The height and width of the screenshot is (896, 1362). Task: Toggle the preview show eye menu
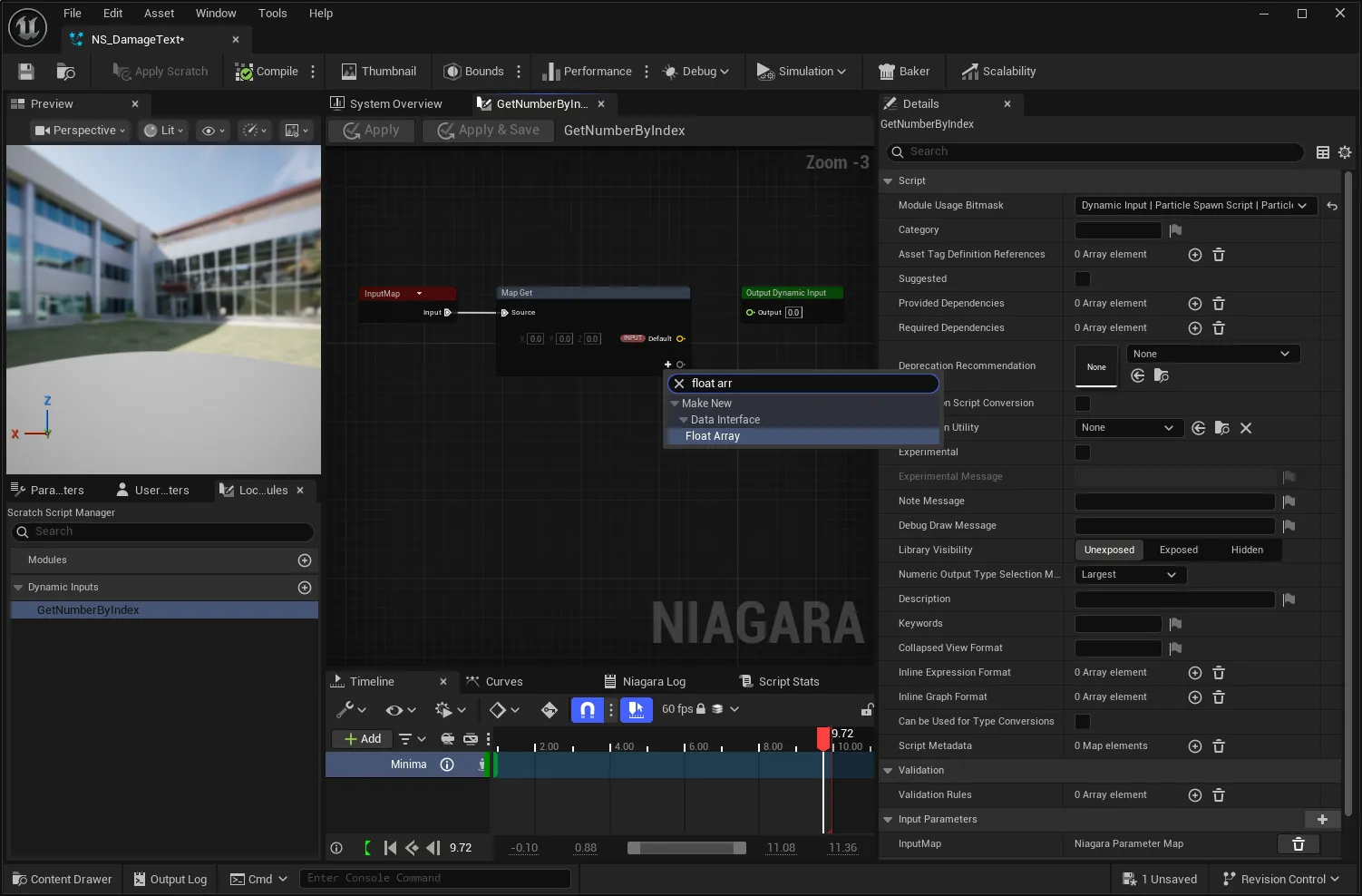[213, 131]
